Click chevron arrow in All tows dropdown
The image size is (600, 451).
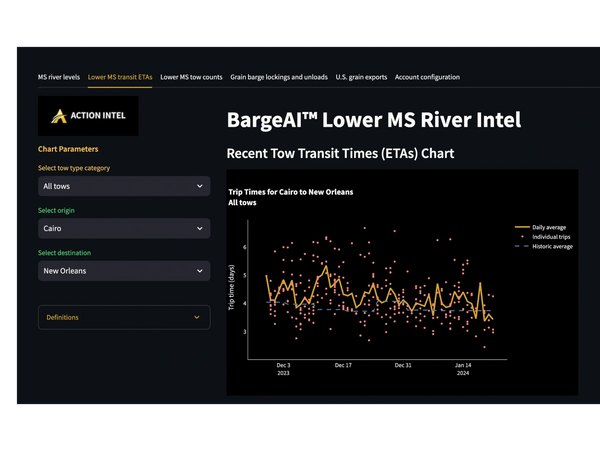[x=199, y=186]
